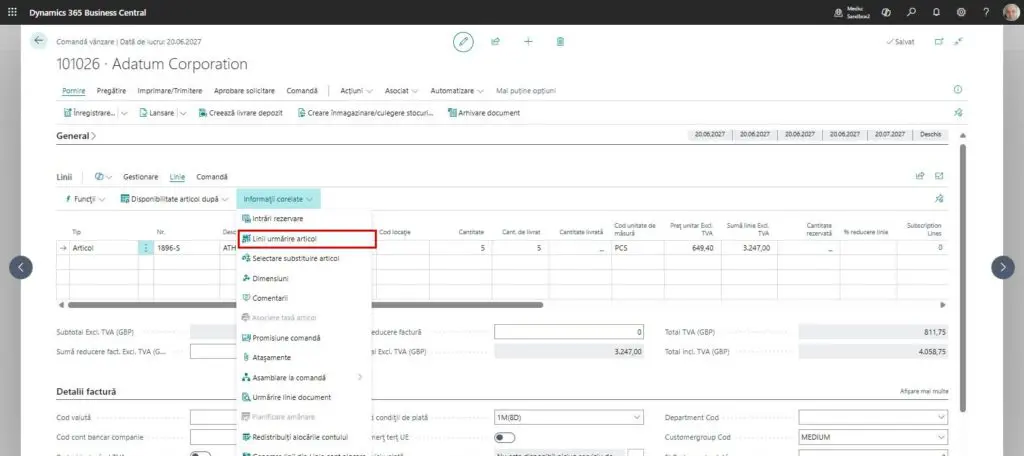Open the Funcții dropdown in Linii
Image resolution: width=1024 pixels, height=456 pixels.
[x=86, y=199]
